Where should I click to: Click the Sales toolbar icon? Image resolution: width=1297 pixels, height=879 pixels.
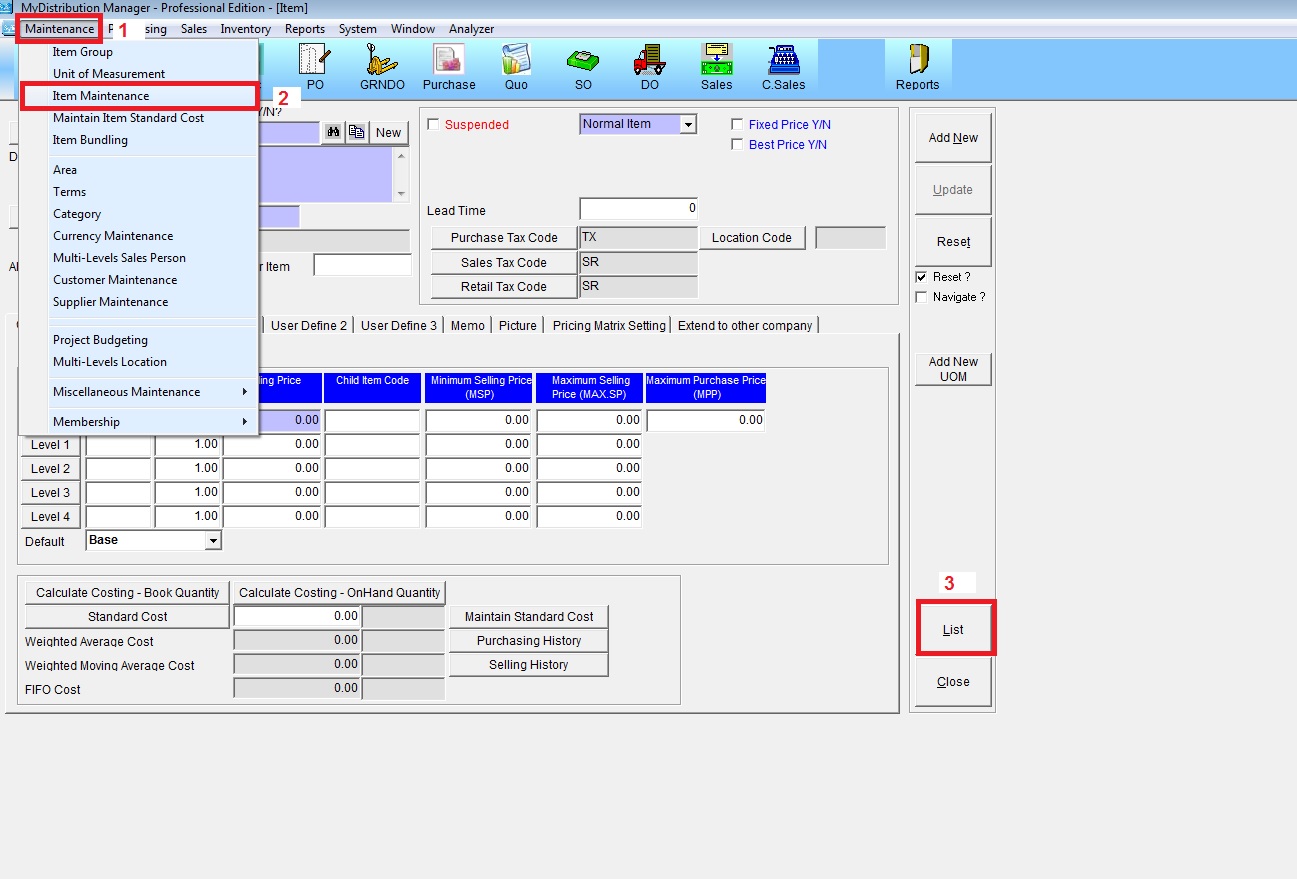click(716, 66)
